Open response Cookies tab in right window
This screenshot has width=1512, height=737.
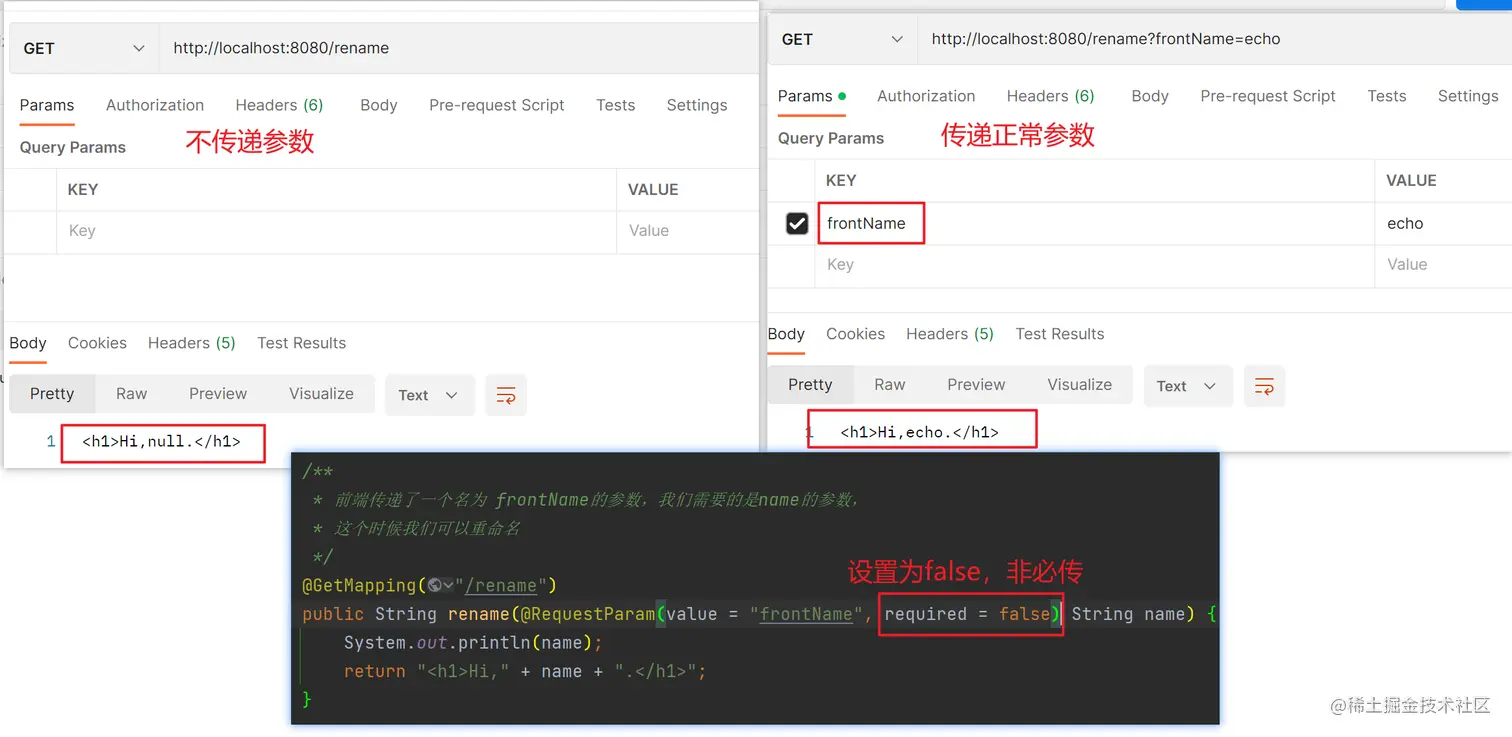click(x=855, y=334)
